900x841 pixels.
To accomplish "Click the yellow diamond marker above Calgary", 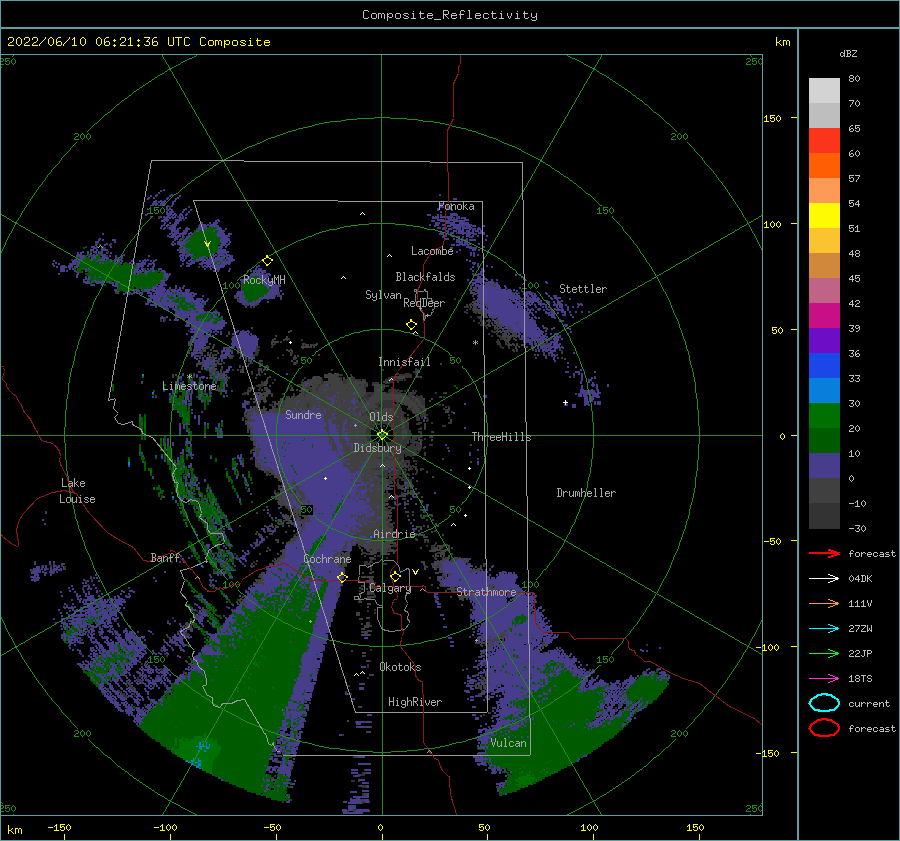I will coord(395,576).
